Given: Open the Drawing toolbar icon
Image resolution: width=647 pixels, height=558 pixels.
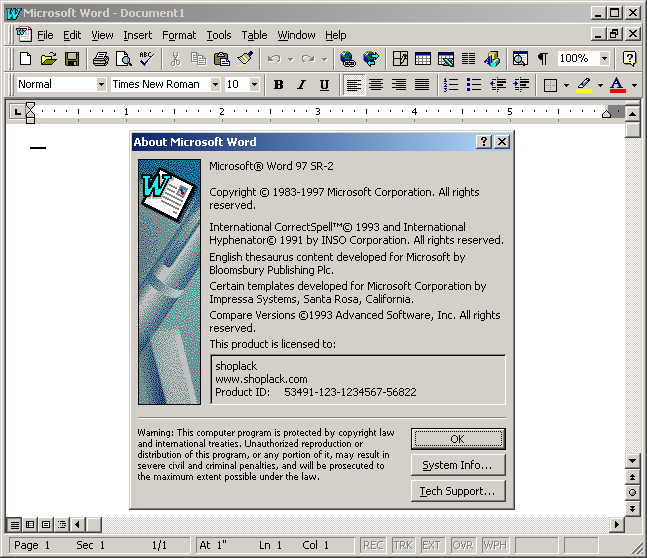Looking at the screenshot, I should pyautogui.click(x=491, y=59).
